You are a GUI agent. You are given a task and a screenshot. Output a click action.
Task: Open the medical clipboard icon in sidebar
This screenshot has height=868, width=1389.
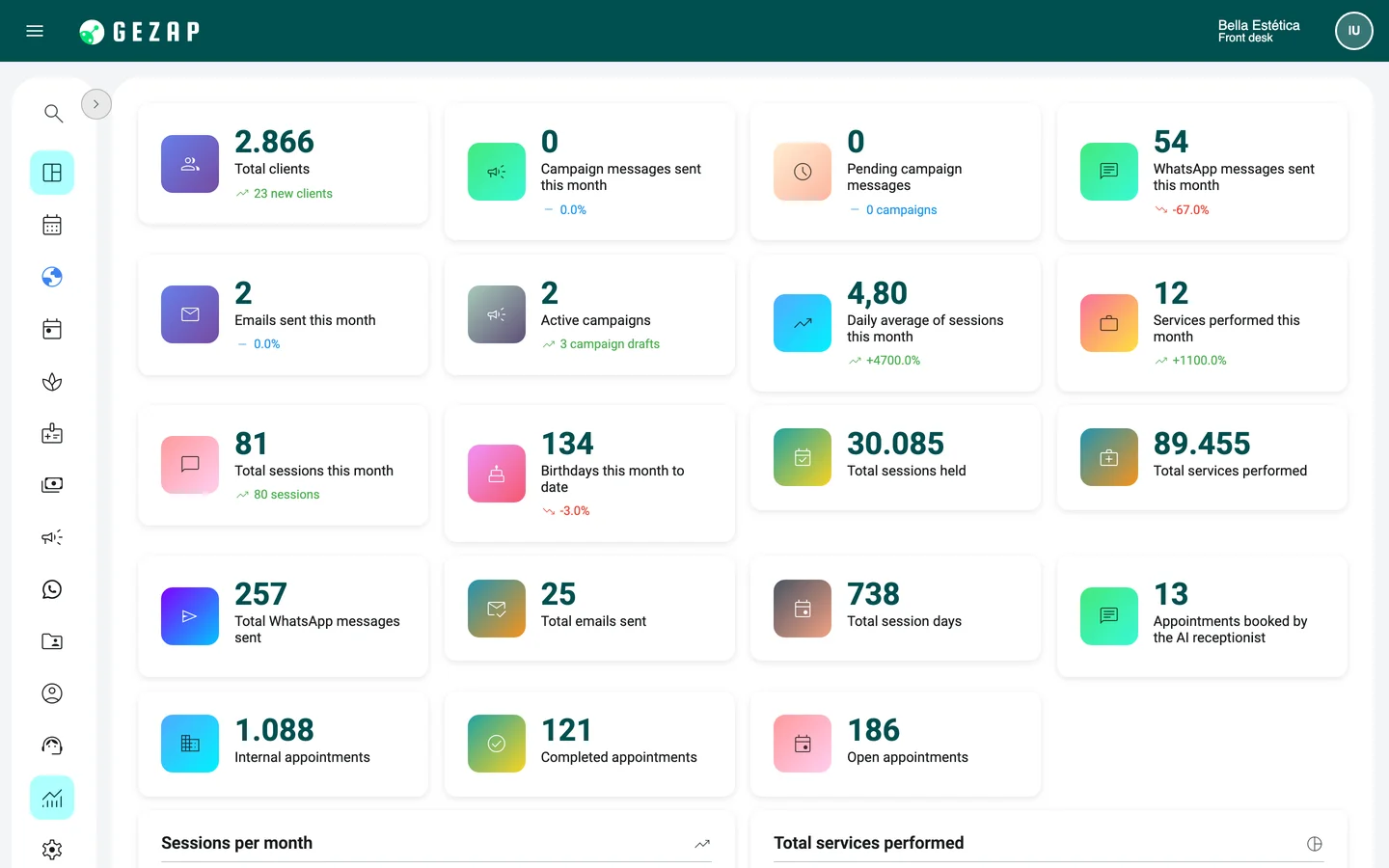click(x=52, y=433)
